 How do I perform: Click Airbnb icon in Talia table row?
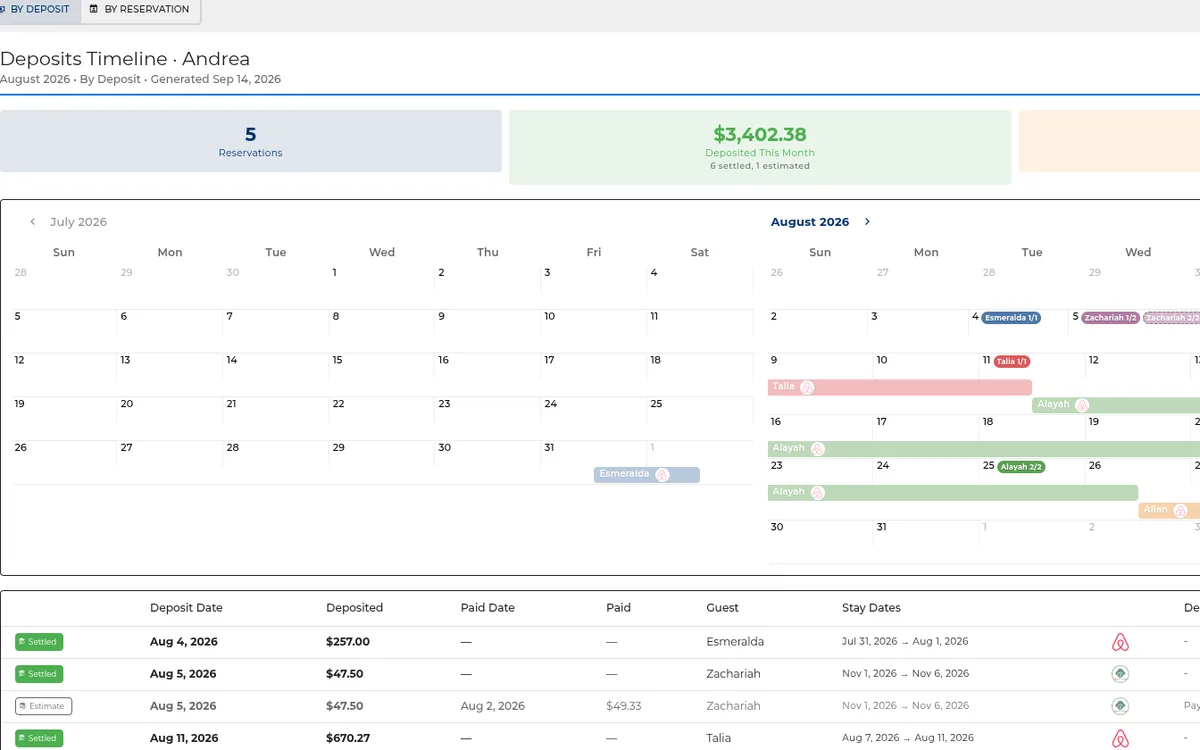[x=1121, y=739]
